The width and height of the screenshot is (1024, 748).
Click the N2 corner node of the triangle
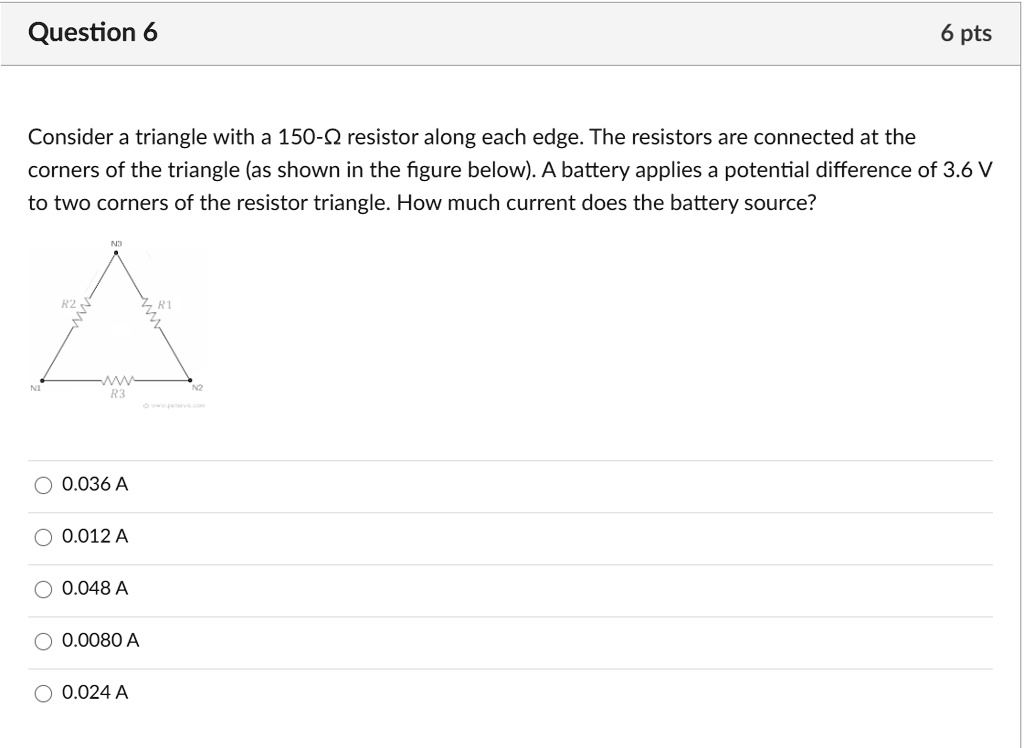pos(190,379)
